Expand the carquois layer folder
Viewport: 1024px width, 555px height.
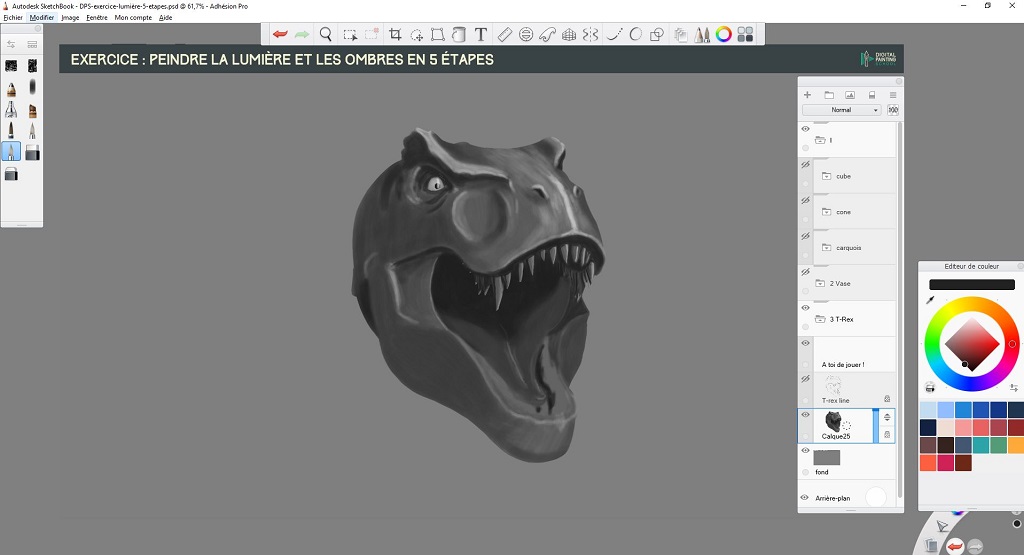(x=826, y=247)
